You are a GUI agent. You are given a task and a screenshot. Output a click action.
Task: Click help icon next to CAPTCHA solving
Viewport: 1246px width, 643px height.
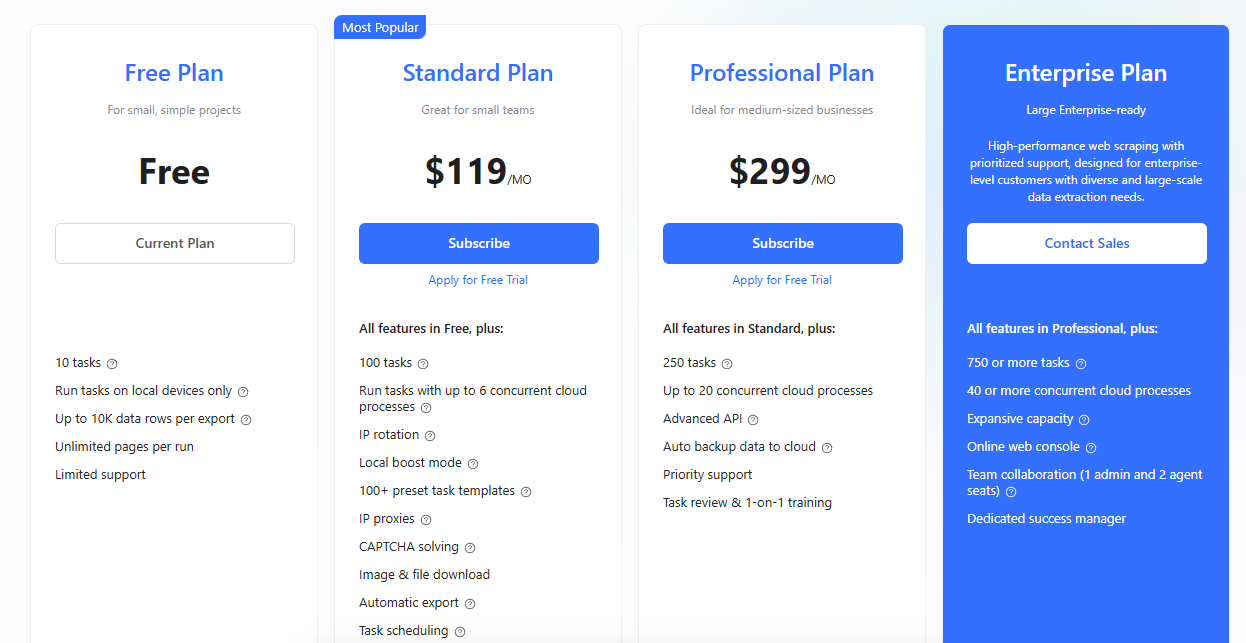click(470, 548)
